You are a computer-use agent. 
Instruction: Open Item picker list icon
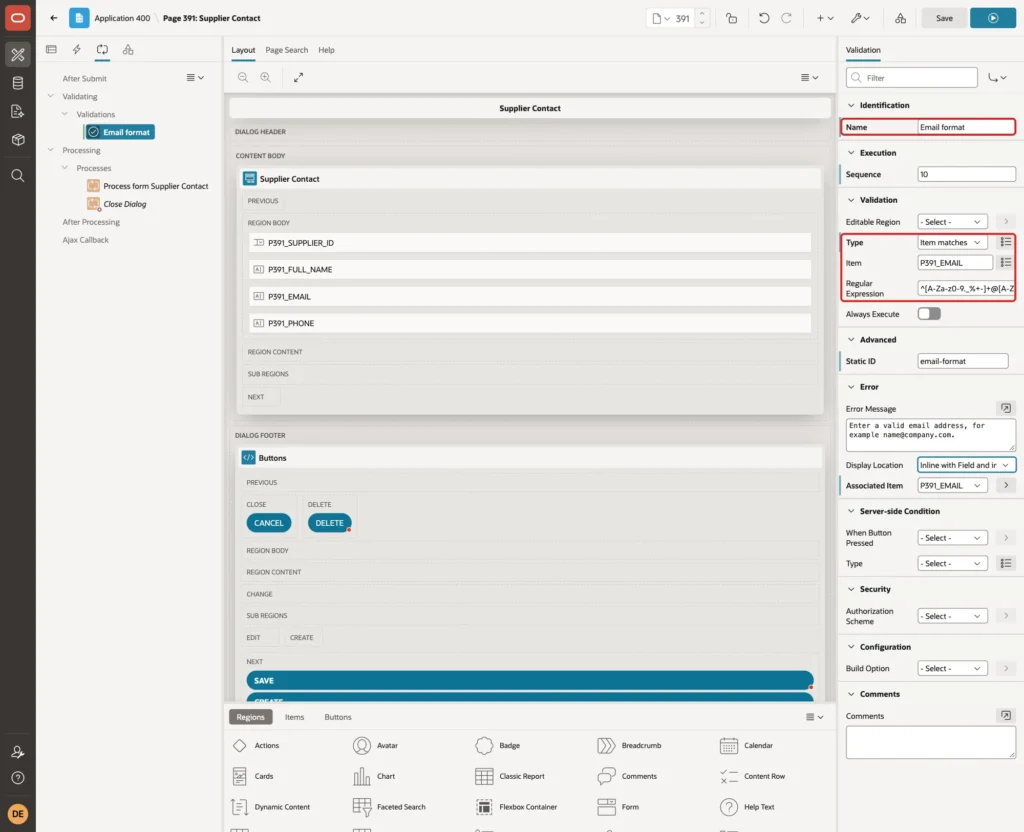click(1005, 263)
